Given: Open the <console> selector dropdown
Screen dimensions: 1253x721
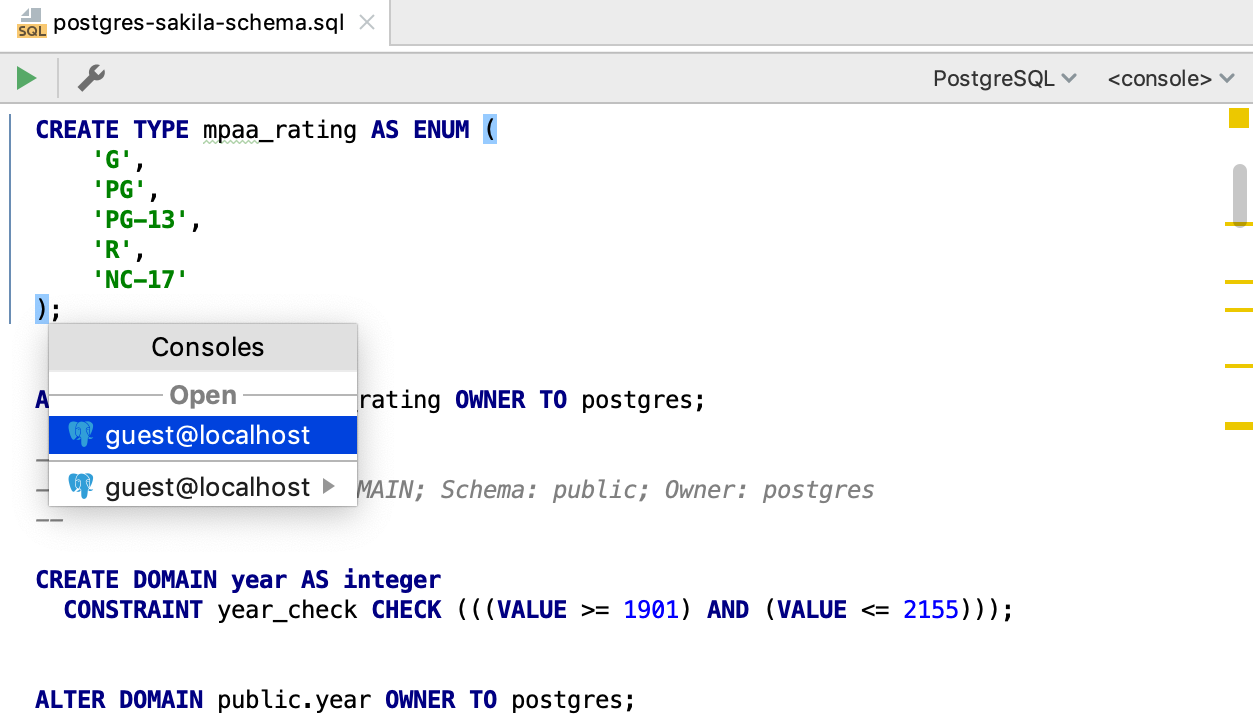Looking at the screenshot, I should click(x=1170, y=78).
